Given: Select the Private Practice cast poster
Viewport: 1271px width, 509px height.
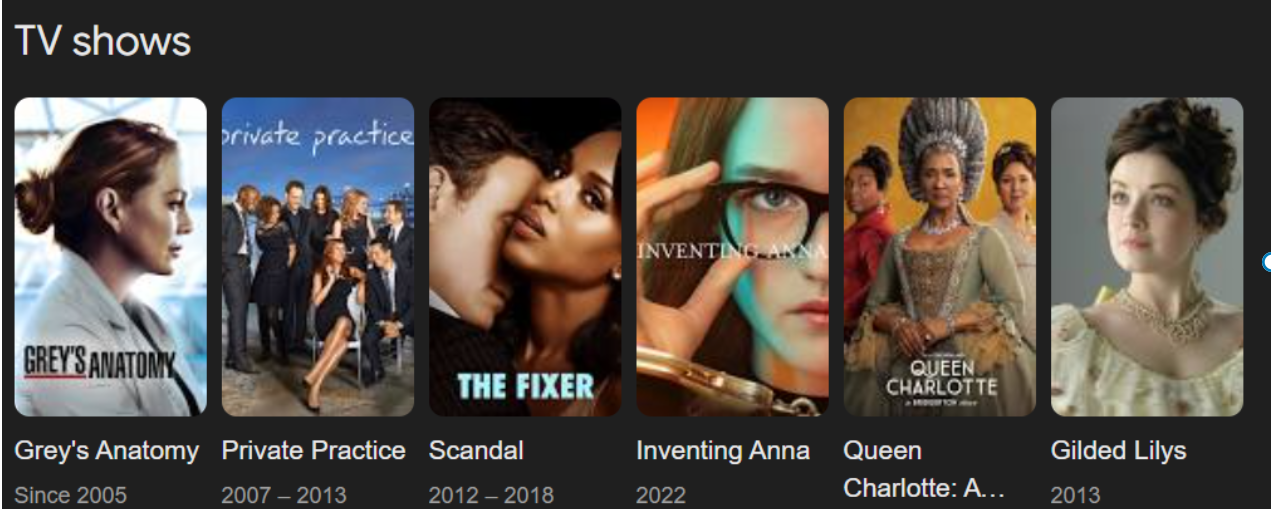Looking at the screenshot, I should (x=317, y=257).
